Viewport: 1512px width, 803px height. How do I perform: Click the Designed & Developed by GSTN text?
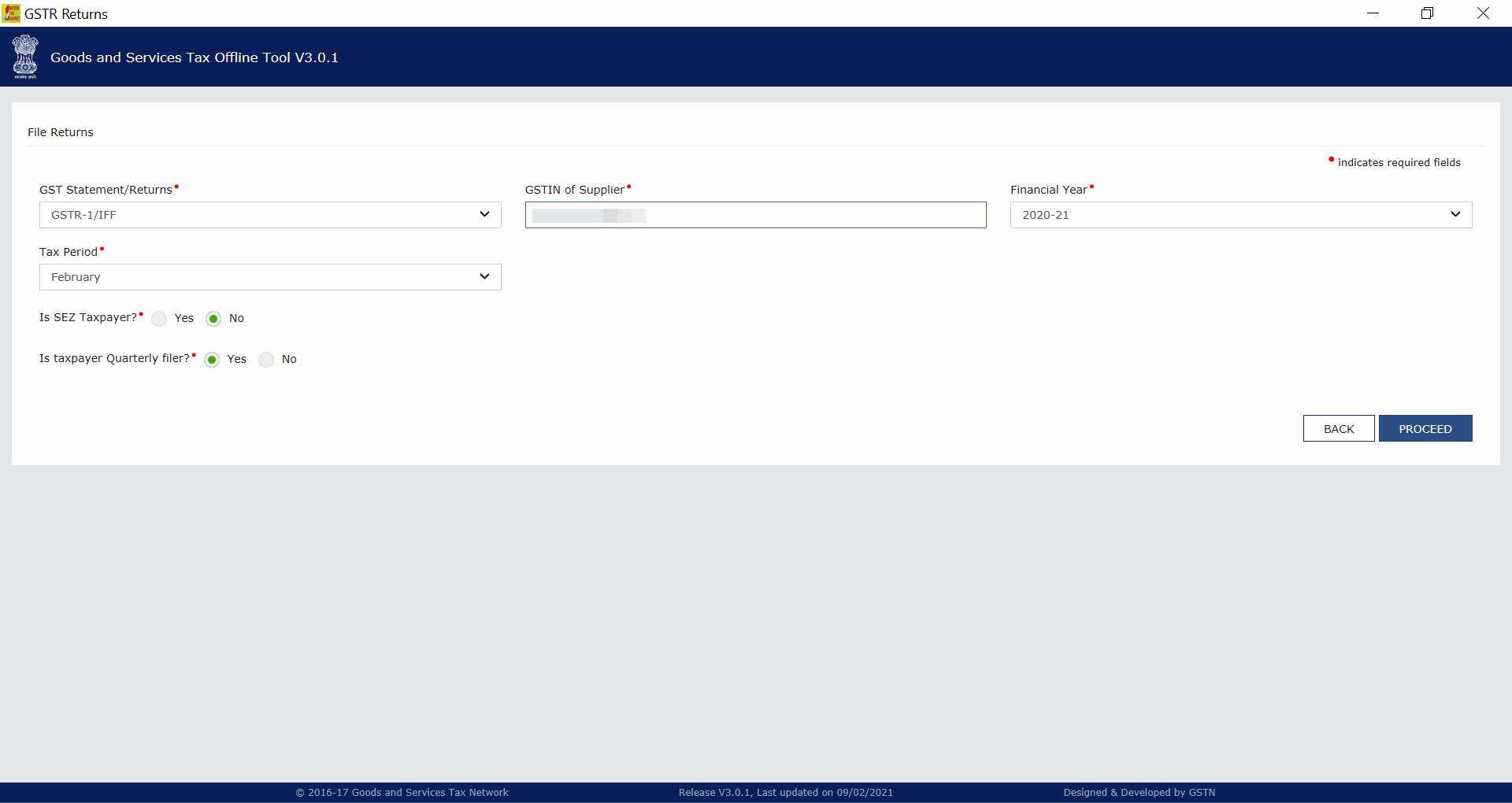point(1140,792)
